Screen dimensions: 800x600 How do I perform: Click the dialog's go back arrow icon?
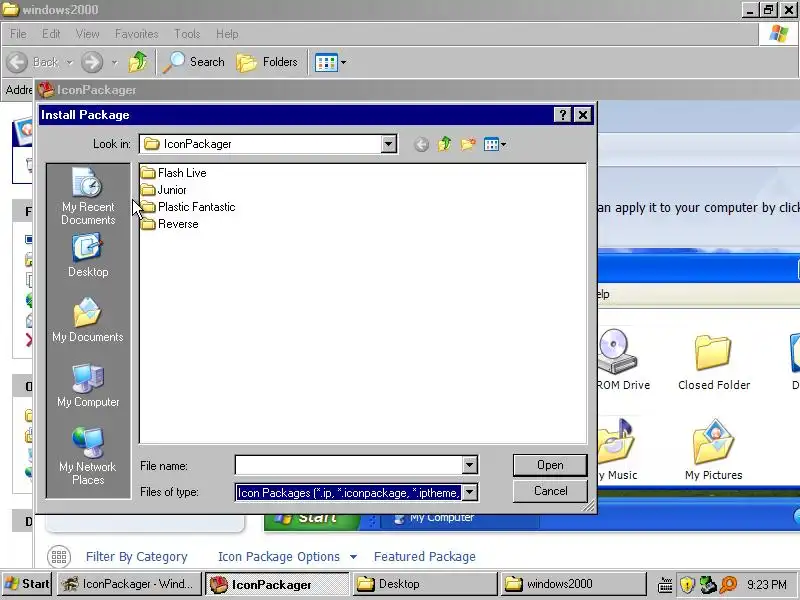coord(421,144)
